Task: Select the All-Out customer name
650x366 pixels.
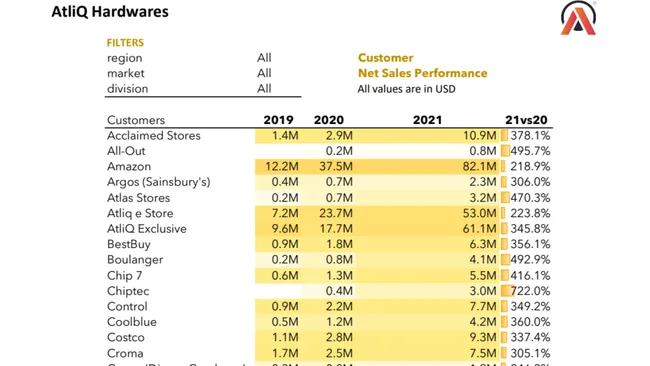Action: click(126, 151)
